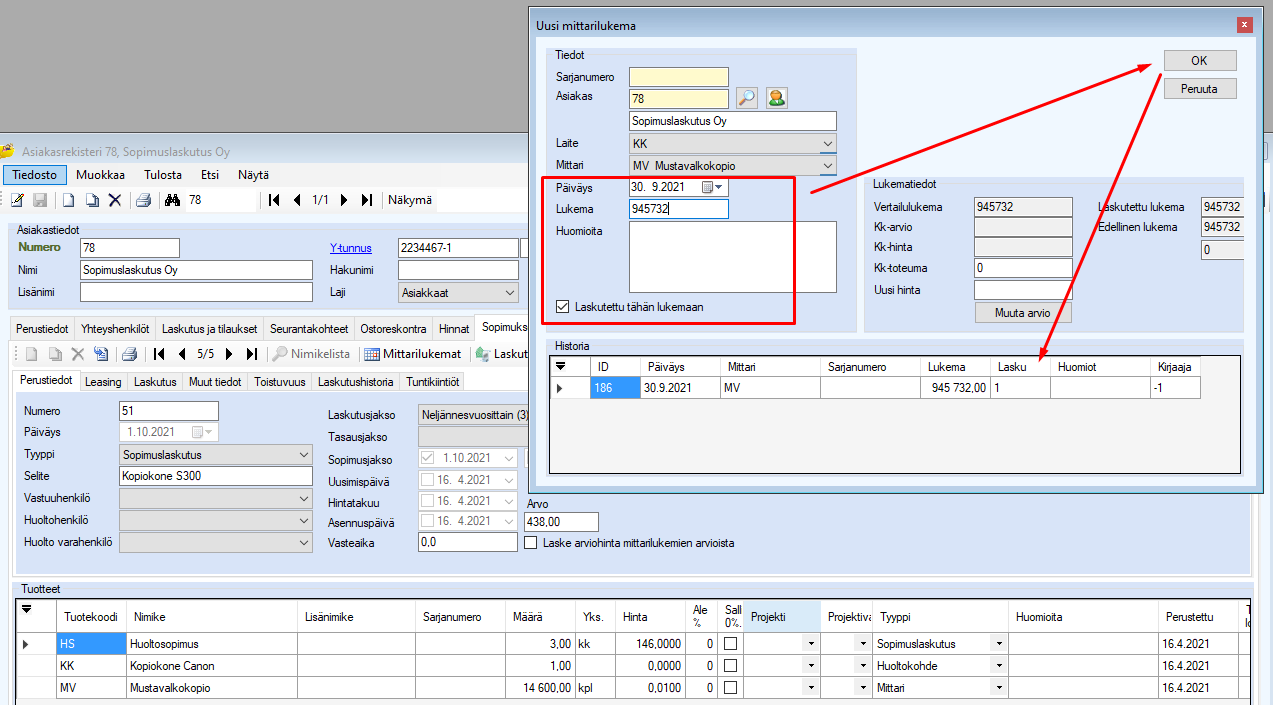1273x705 pixels.
Task: Toggle Laske arviohinta mittarilukemien arvioista checkbox
Action: (532, 543)
